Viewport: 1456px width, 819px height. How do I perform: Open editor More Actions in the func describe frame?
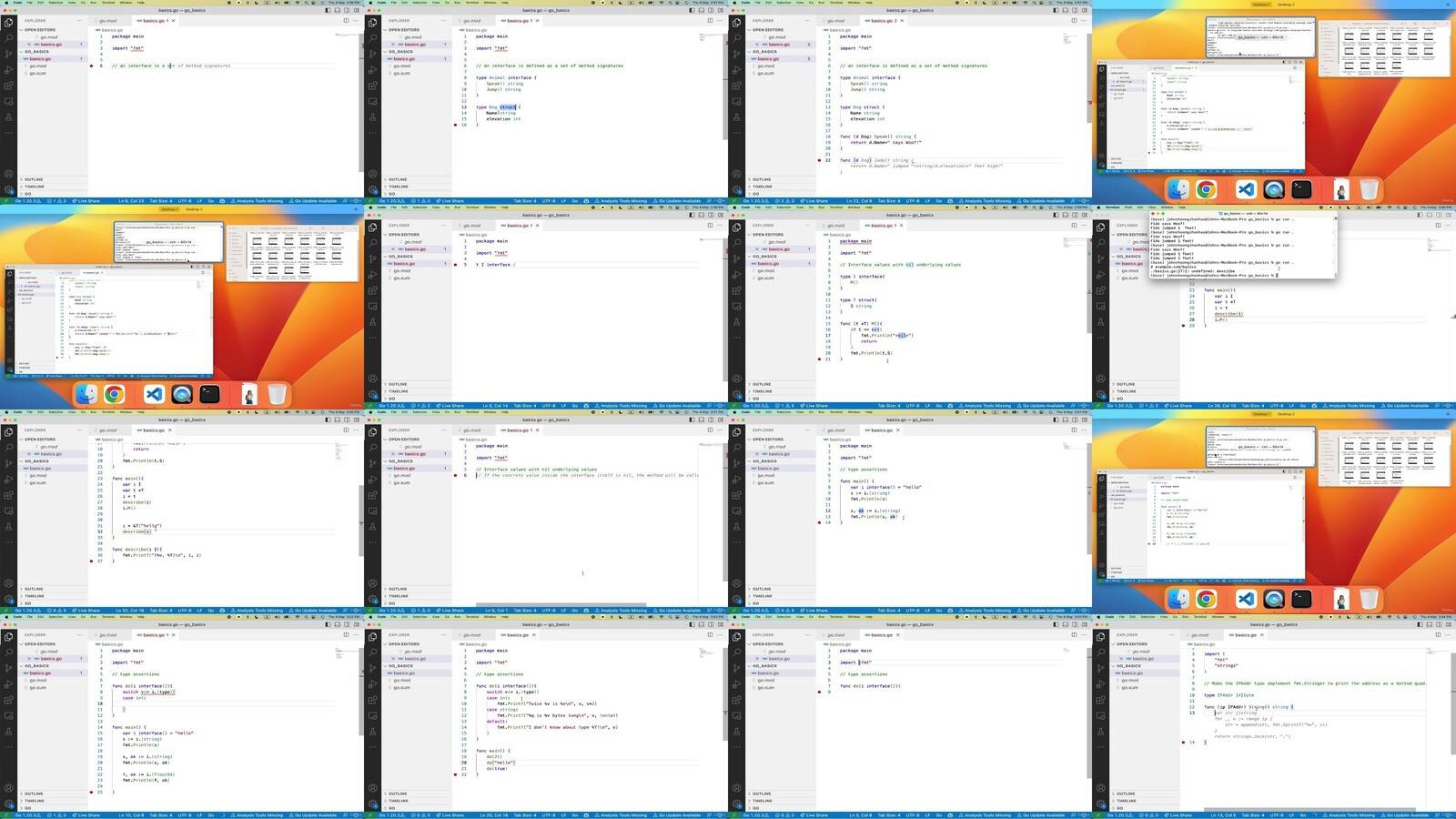[355, 430]
